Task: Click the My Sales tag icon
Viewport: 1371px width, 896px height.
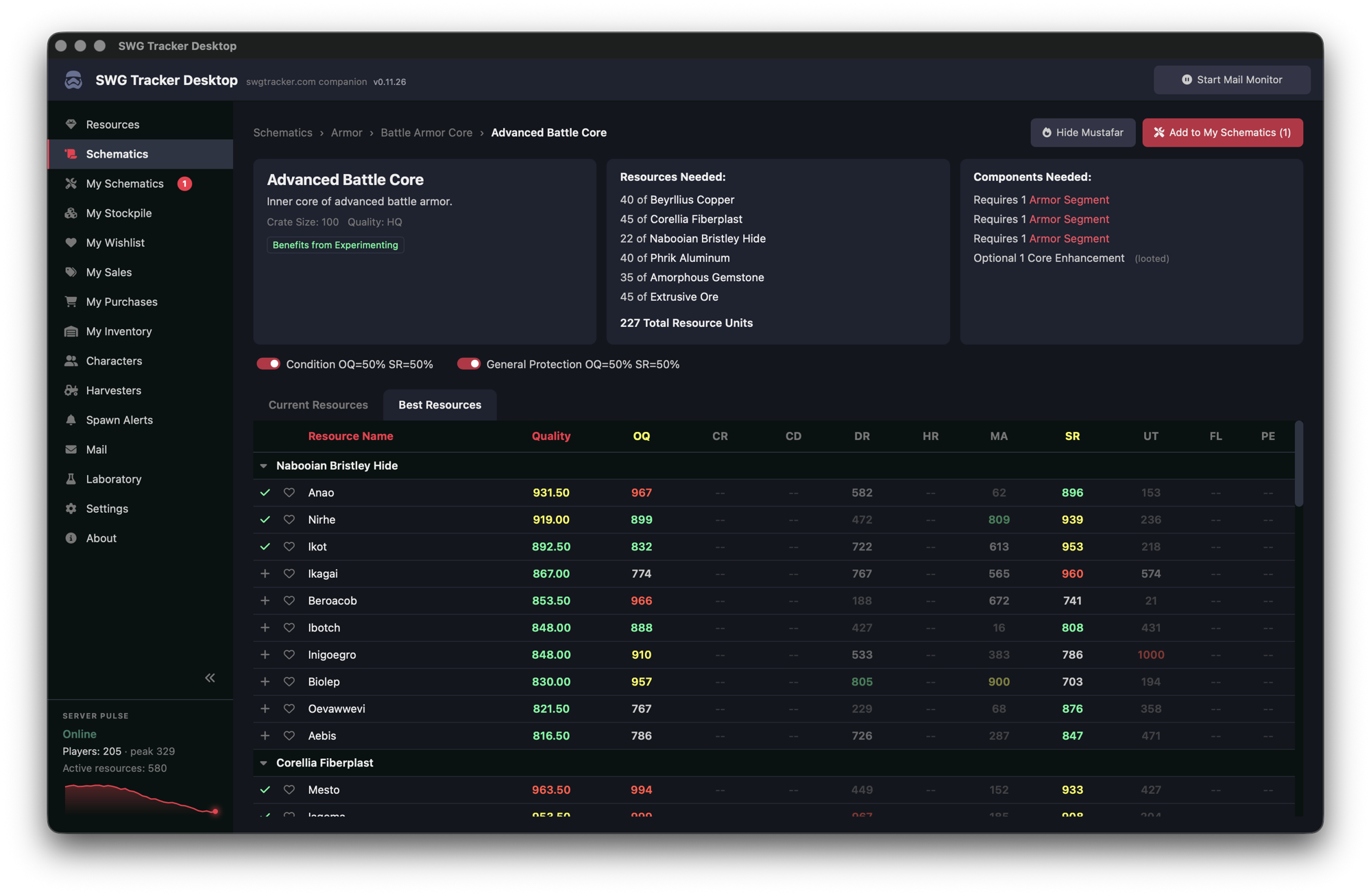Action: (x=71, y=271)
